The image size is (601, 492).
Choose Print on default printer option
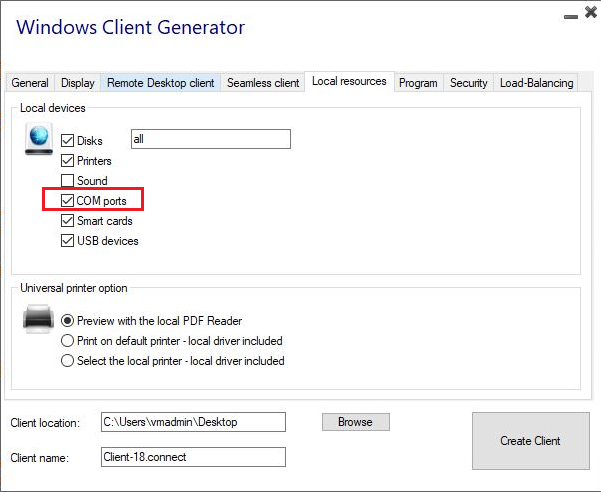pyautogui.click(x=68, y=341)
